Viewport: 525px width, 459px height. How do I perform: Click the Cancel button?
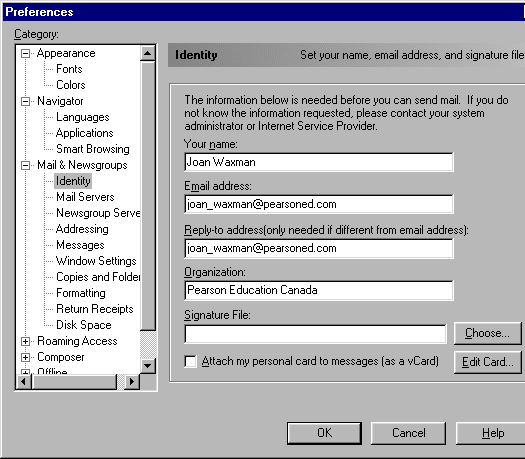coord(408,433)
